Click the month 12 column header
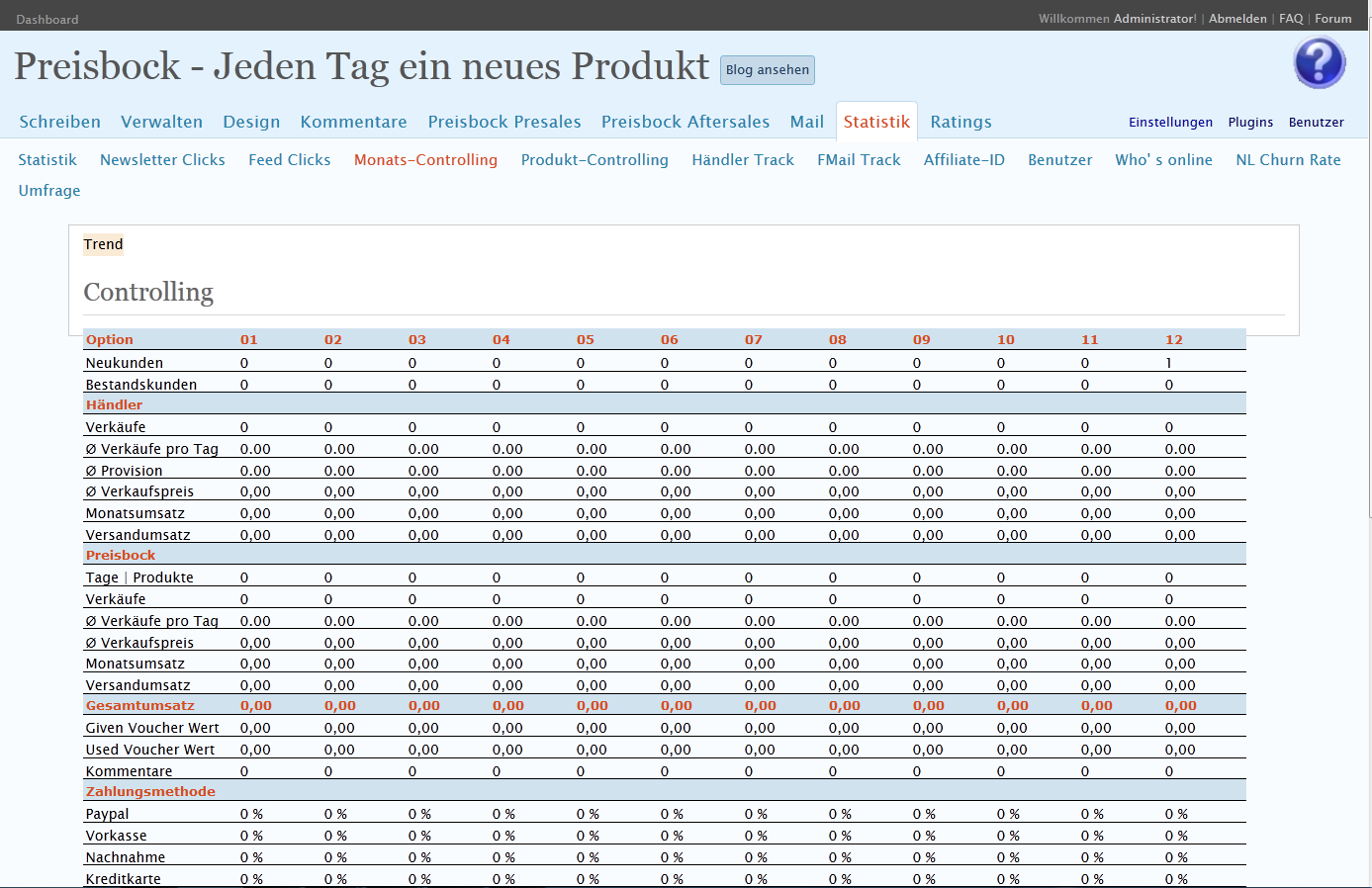This screenshot has height=888, width=1372. (1173, 339)
